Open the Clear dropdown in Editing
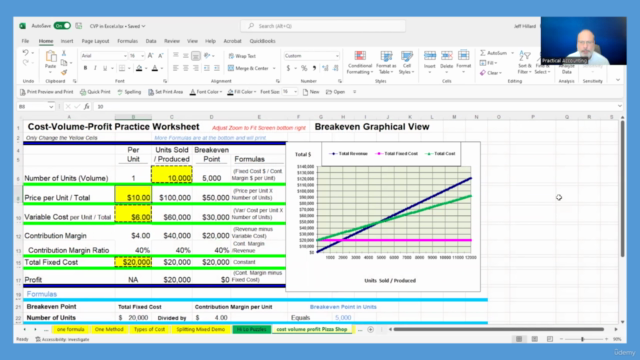The width and height of the screenshot is (640, 360). coord(491,73)
